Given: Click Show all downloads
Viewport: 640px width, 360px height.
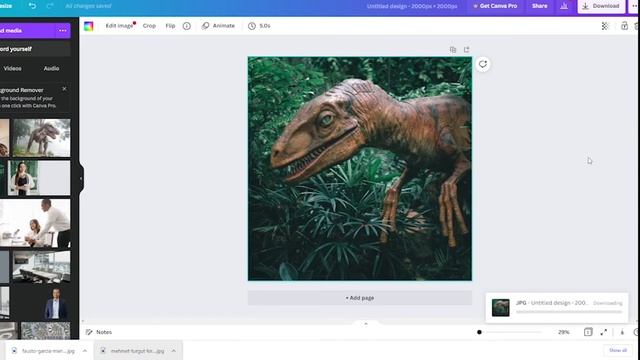Looking at the screenshot, I should (x=618, y=351).
